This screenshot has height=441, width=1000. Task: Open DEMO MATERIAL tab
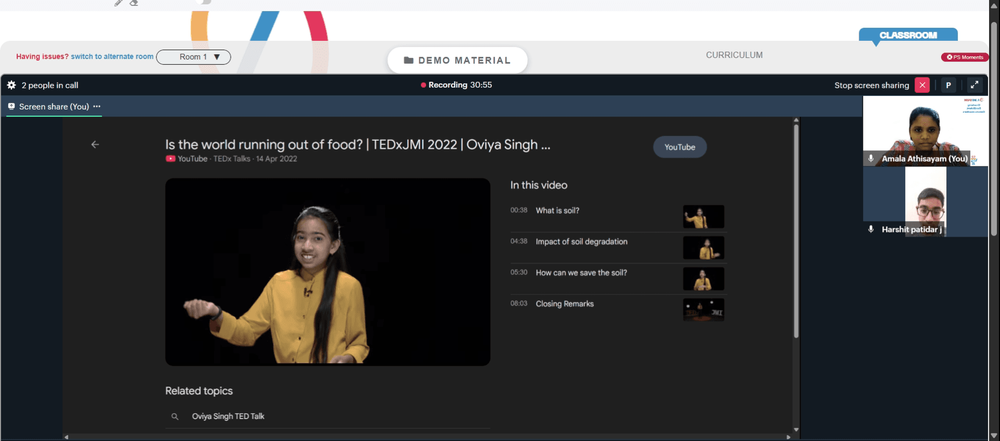click(457, 61)
